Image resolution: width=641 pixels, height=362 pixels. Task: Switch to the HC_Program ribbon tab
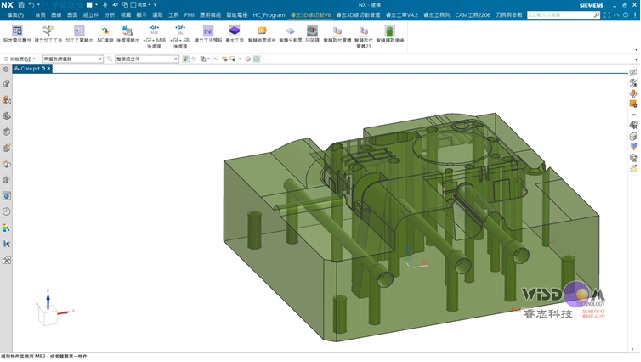(x=269, y=15)
